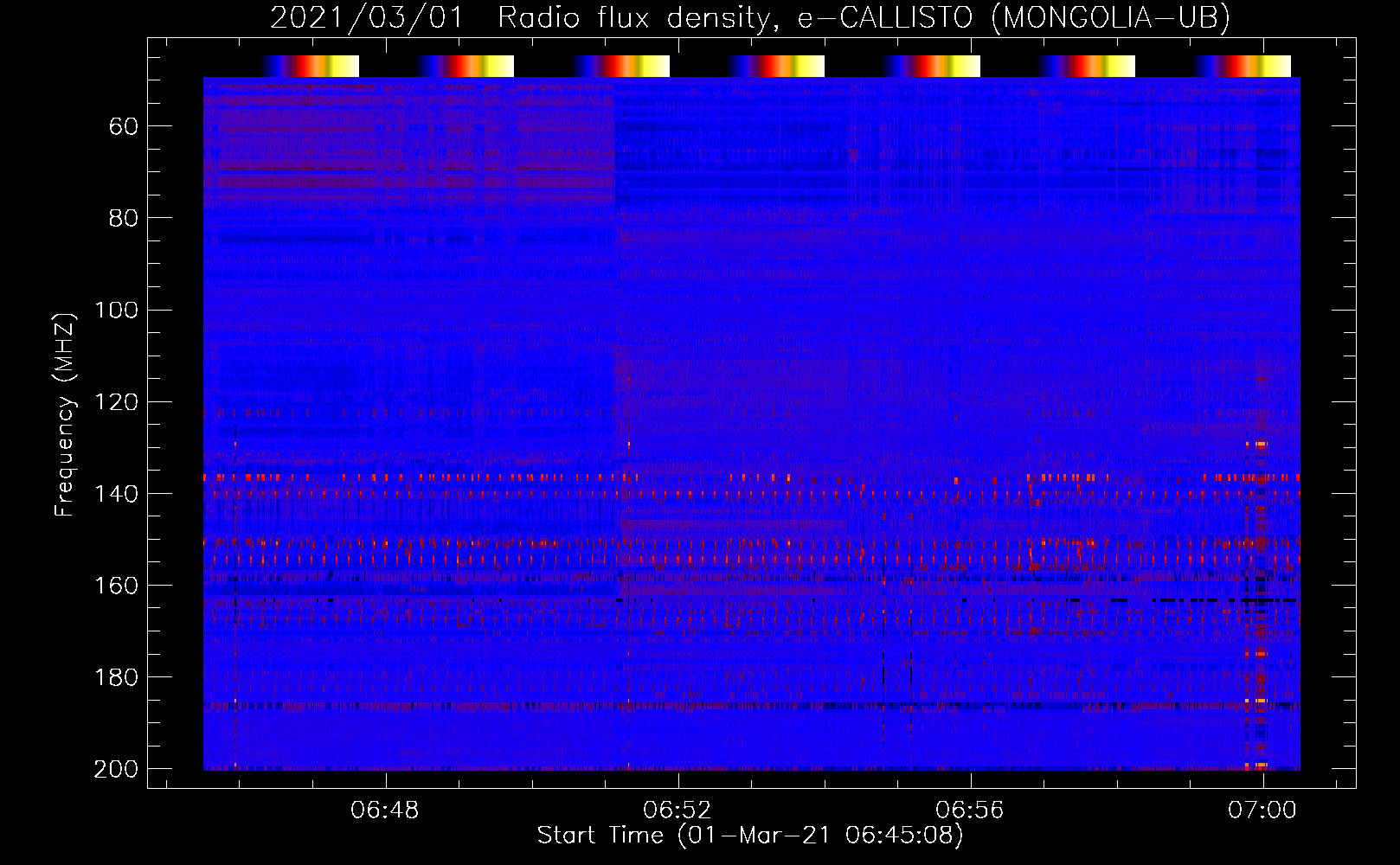Click the first color scale bar on the left

tap(310, 66)
